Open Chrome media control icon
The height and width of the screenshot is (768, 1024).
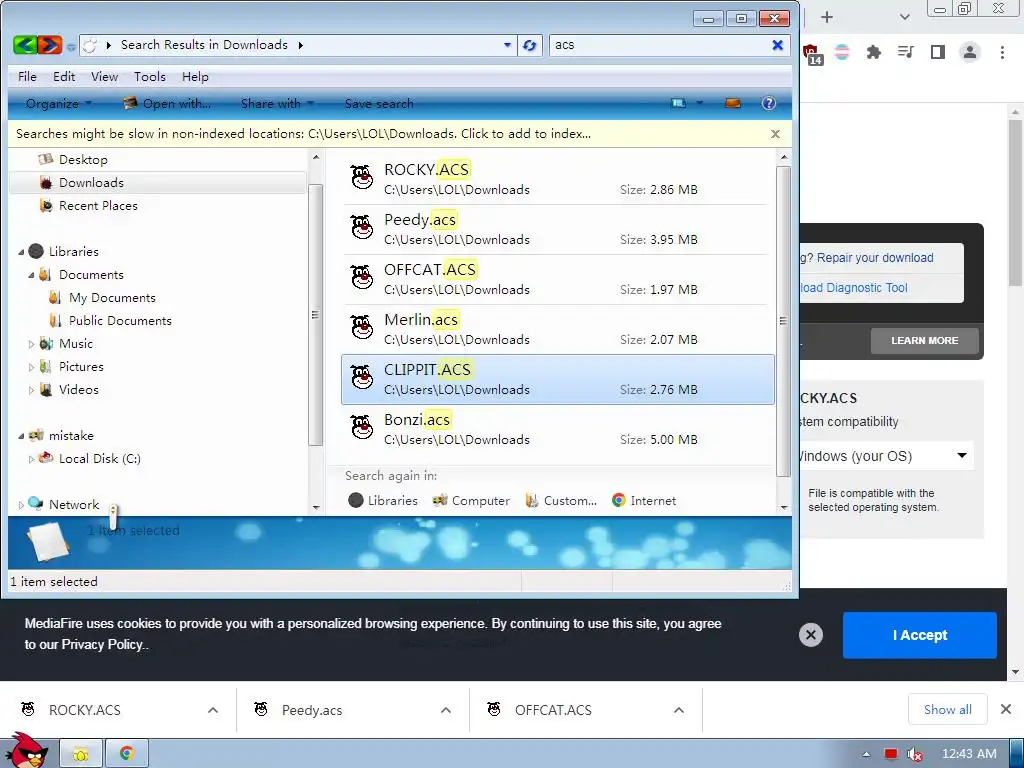tap(905, 52)
